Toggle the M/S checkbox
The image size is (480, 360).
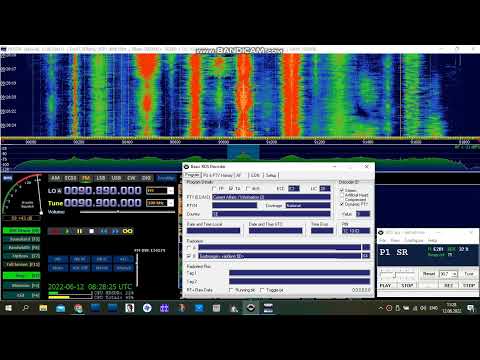pos(248,189)
